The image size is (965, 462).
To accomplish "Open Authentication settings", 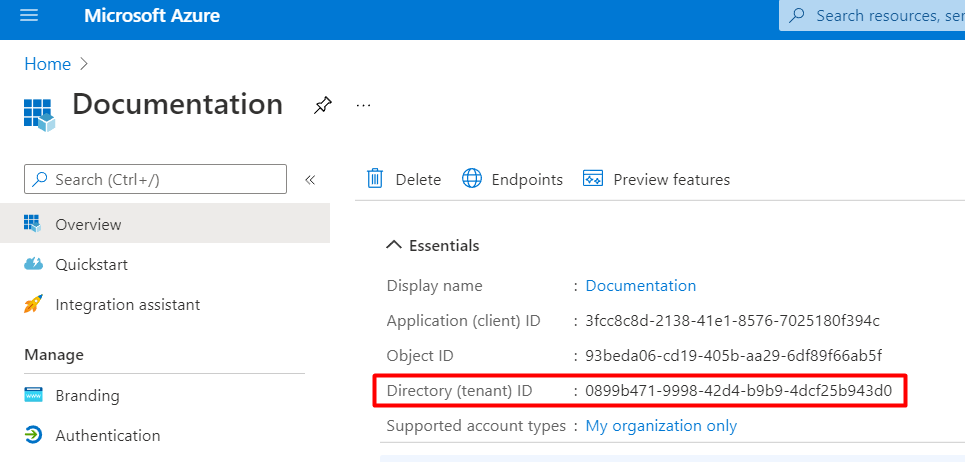I will (x=108, y=436).
